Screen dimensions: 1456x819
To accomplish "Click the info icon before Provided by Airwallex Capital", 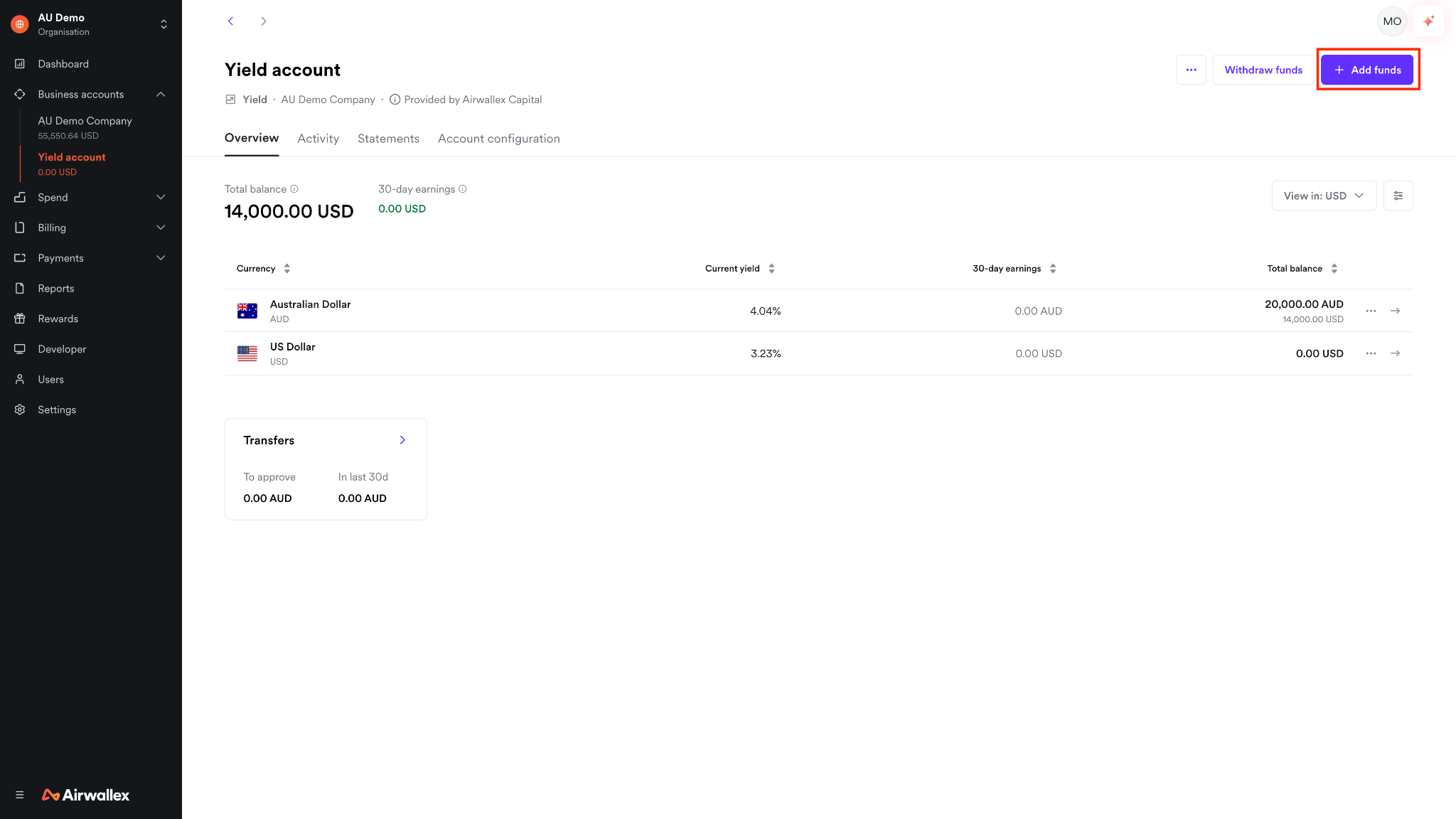I will pos(395,100).
